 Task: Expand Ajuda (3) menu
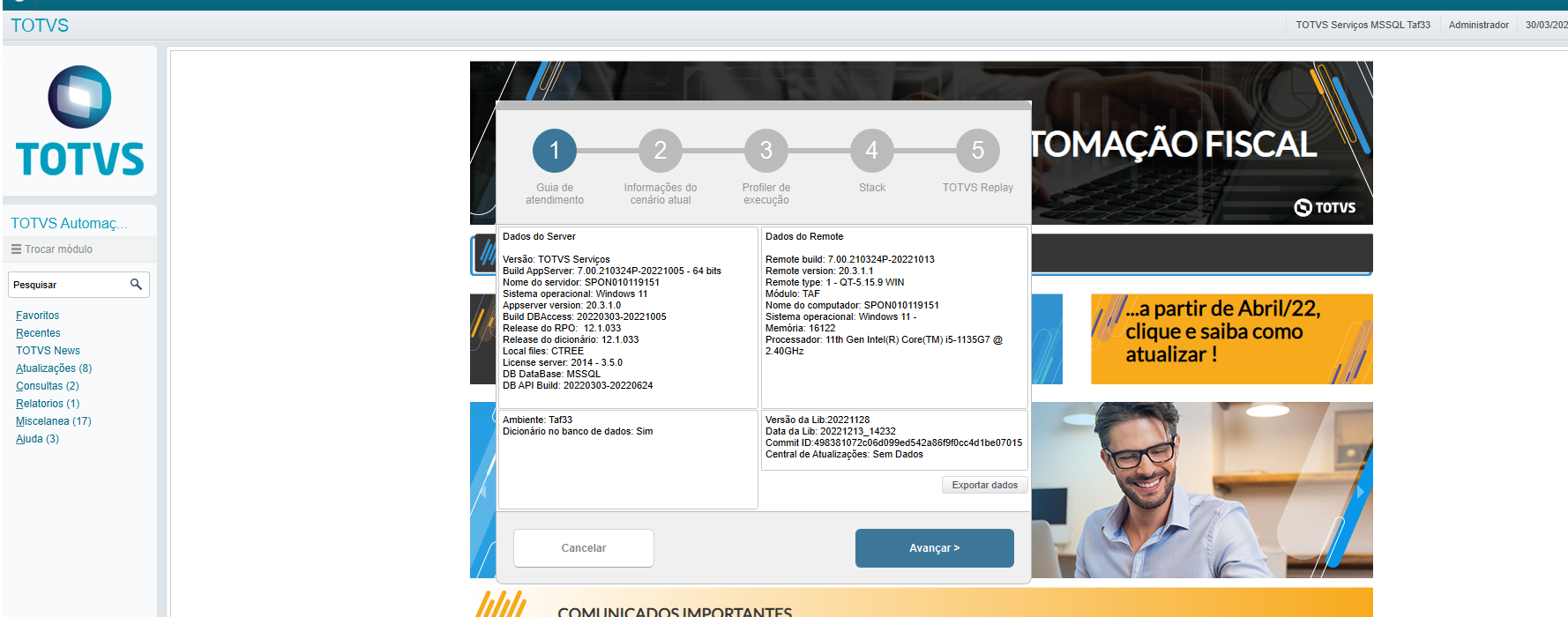point(37,439)
